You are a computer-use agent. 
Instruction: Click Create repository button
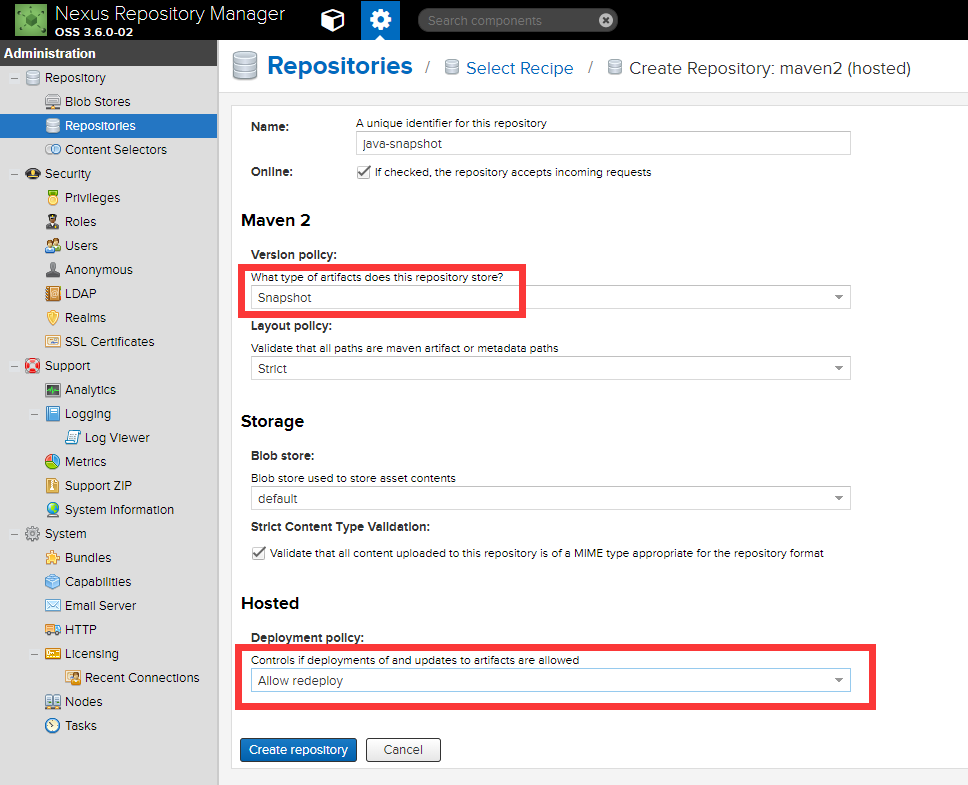pyautogui.click(x=298, y=750)
